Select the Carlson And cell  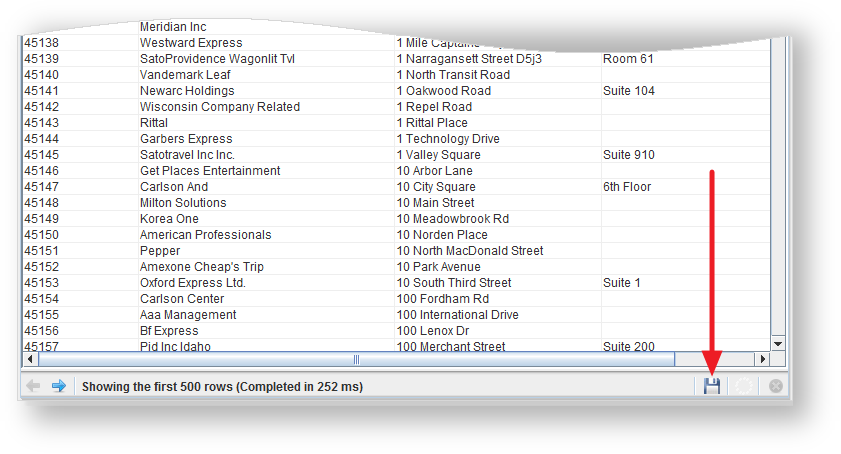(266, 187)
